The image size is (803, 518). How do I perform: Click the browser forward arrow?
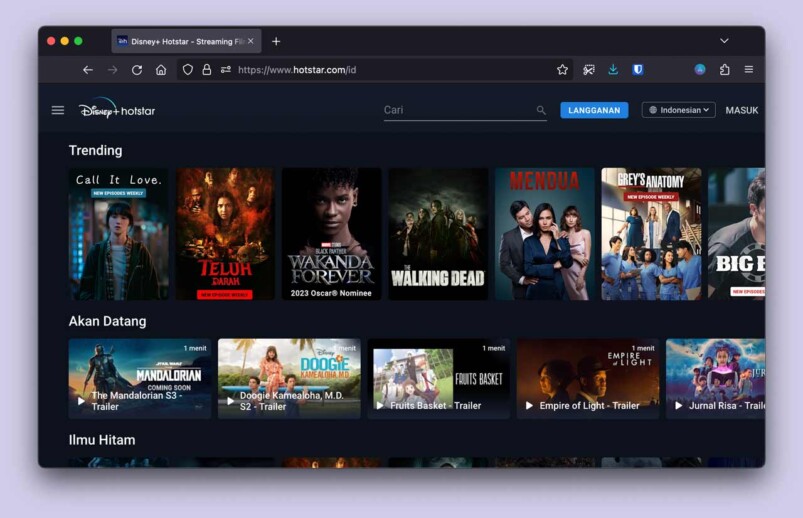[112, 70]
